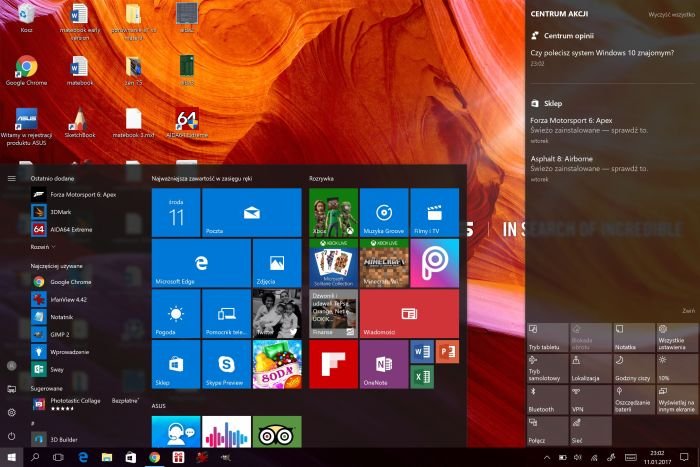
Task: Open the Candy Crush Soda tile
Action: point(277,364)
